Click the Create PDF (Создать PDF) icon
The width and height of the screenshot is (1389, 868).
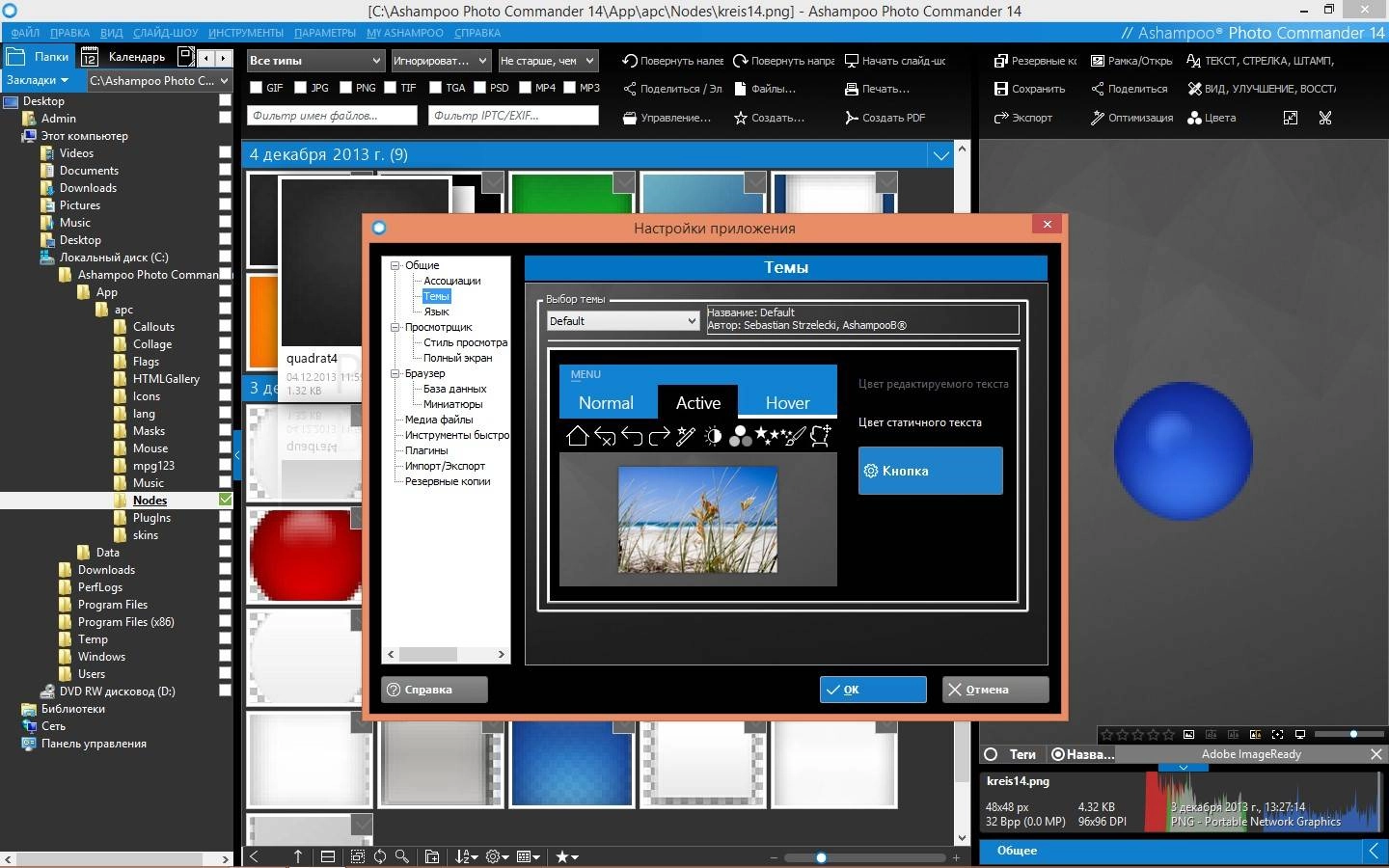coord(852,118)
